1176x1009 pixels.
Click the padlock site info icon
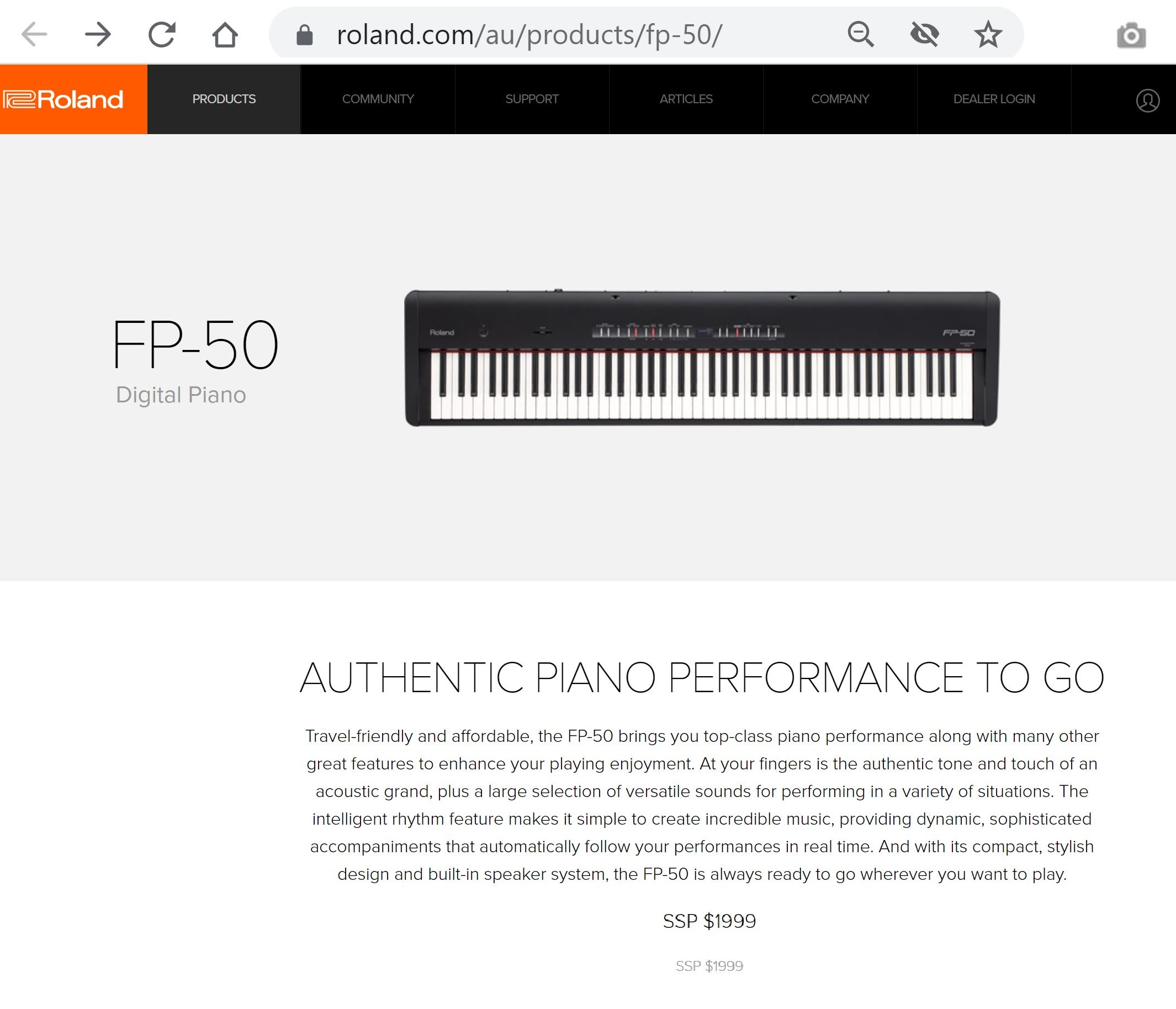(305, 35)
